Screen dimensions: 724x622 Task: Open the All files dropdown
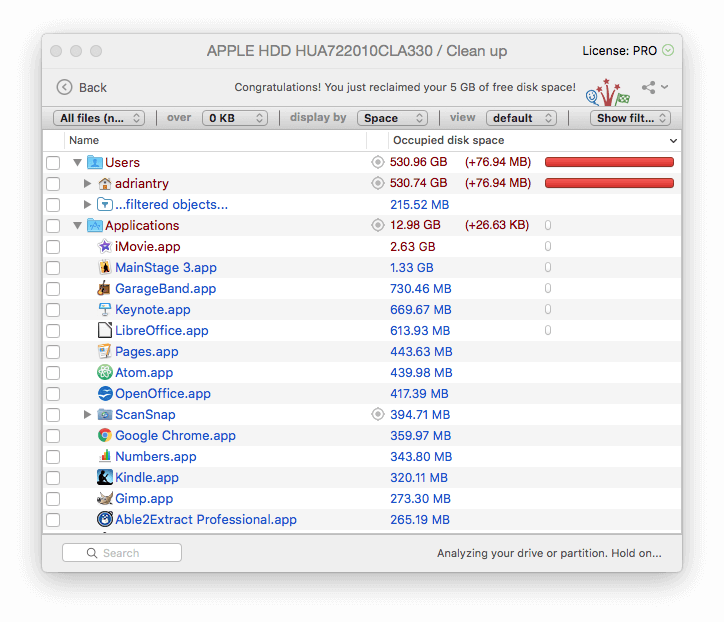click(x=99, y=118)
